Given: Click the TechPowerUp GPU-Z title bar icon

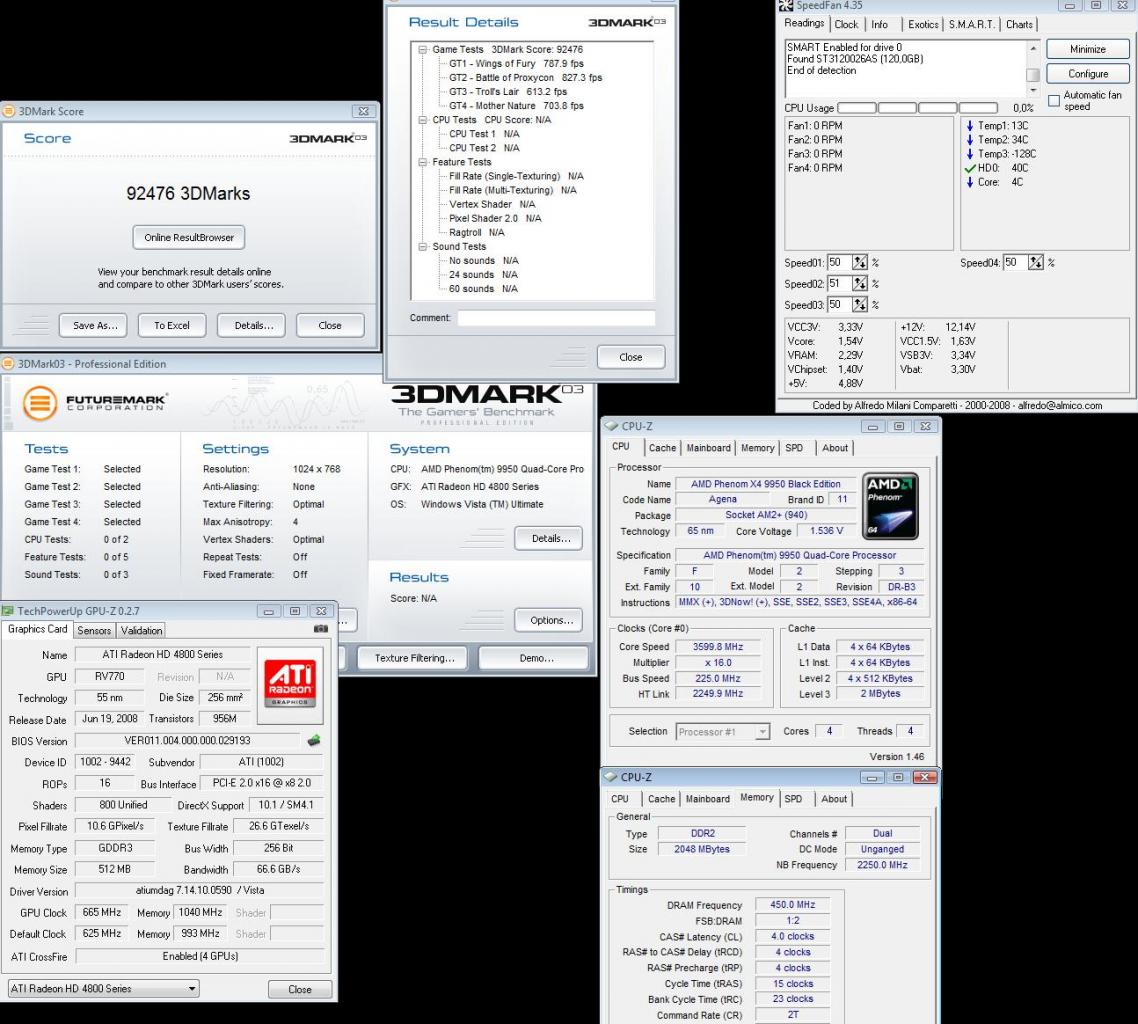Looking at the screenshot, I should click(8, 611).
